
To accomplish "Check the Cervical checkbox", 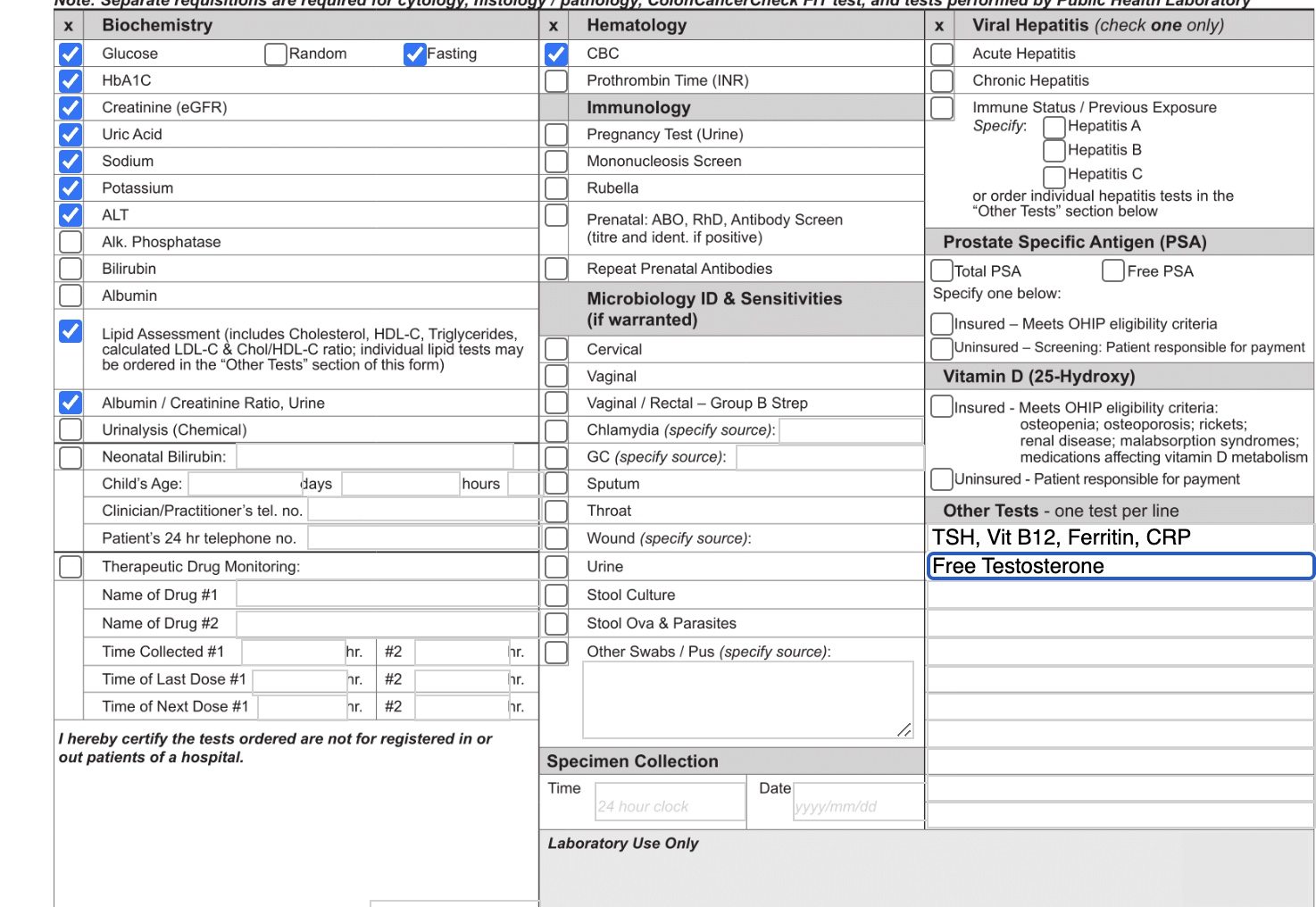I will point(556,349).
